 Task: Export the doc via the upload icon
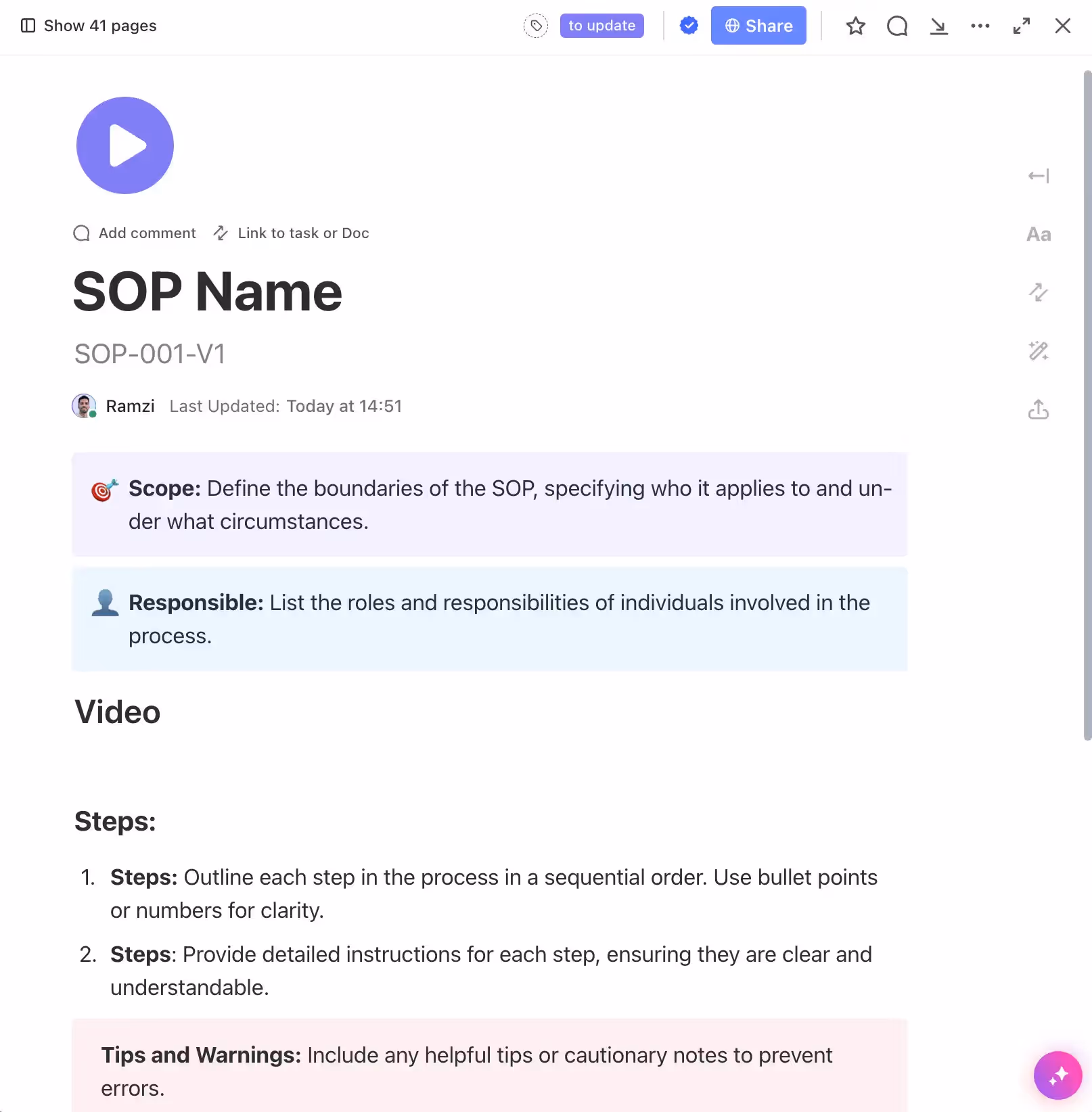point(1039,409)
